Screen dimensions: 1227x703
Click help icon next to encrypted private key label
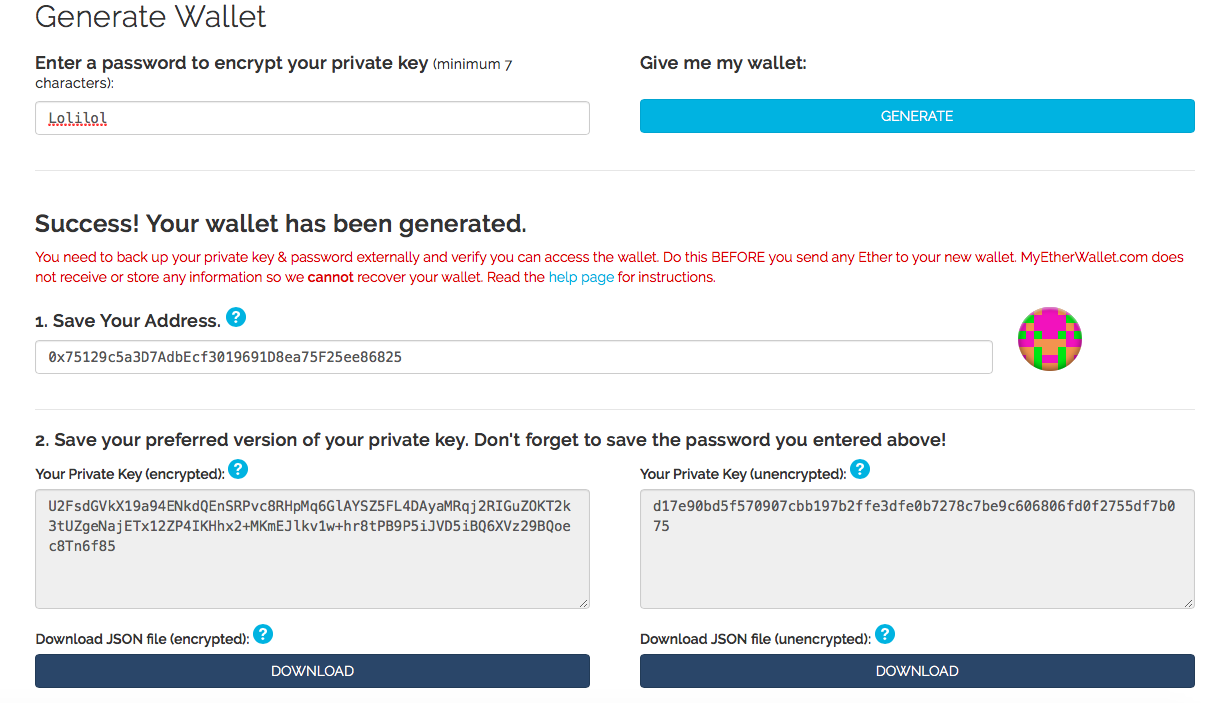click(238, 469)
